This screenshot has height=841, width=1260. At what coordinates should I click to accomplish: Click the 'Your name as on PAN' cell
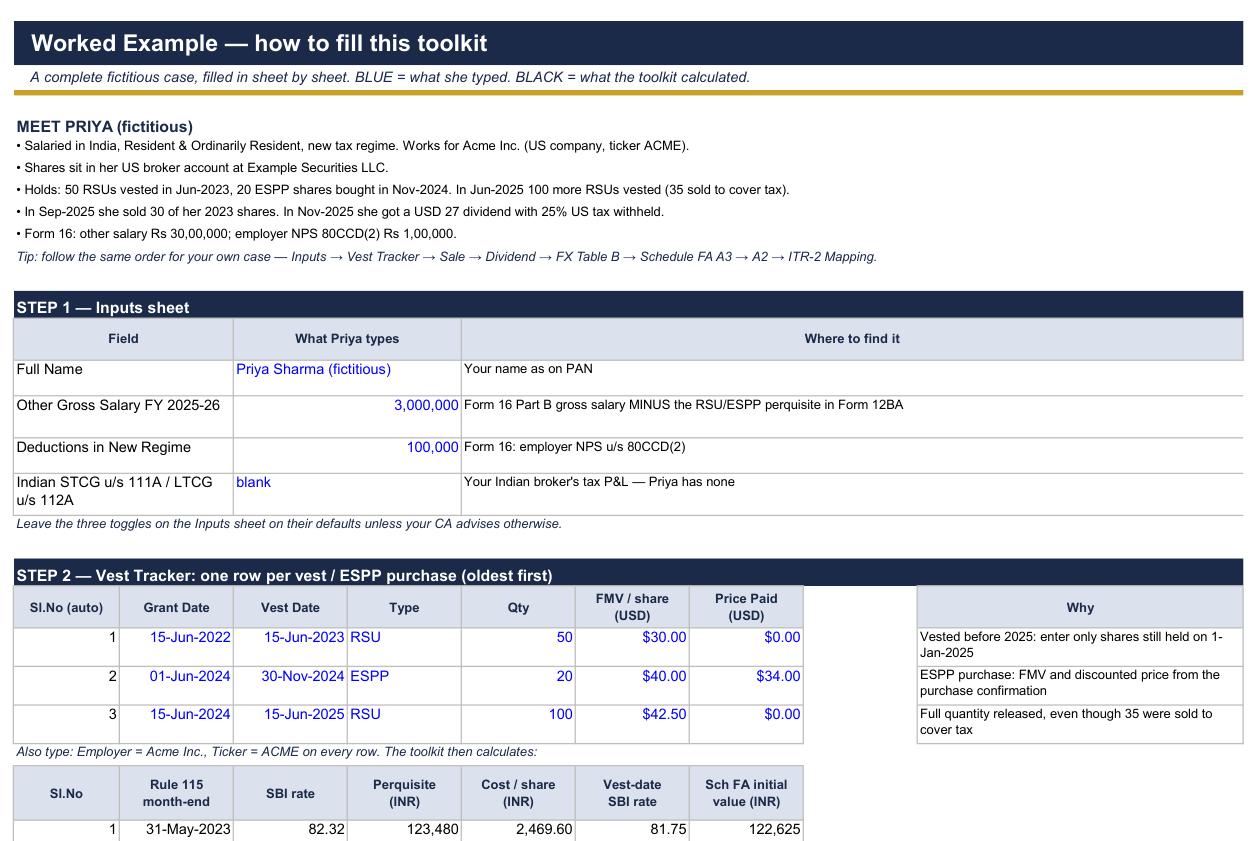[852, 378]
